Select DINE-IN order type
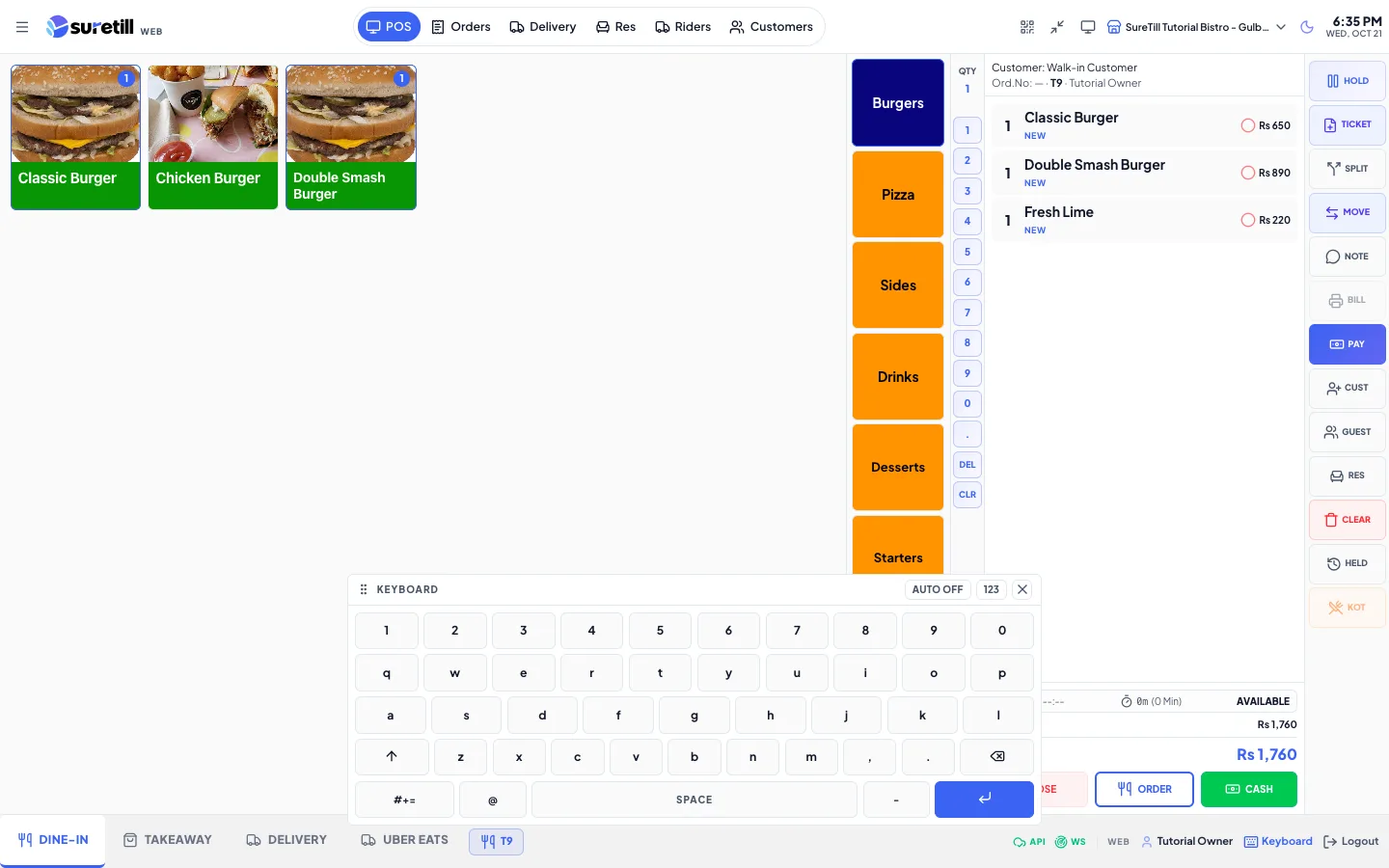Screen dimensions: 1389x868 coord(53,840)
